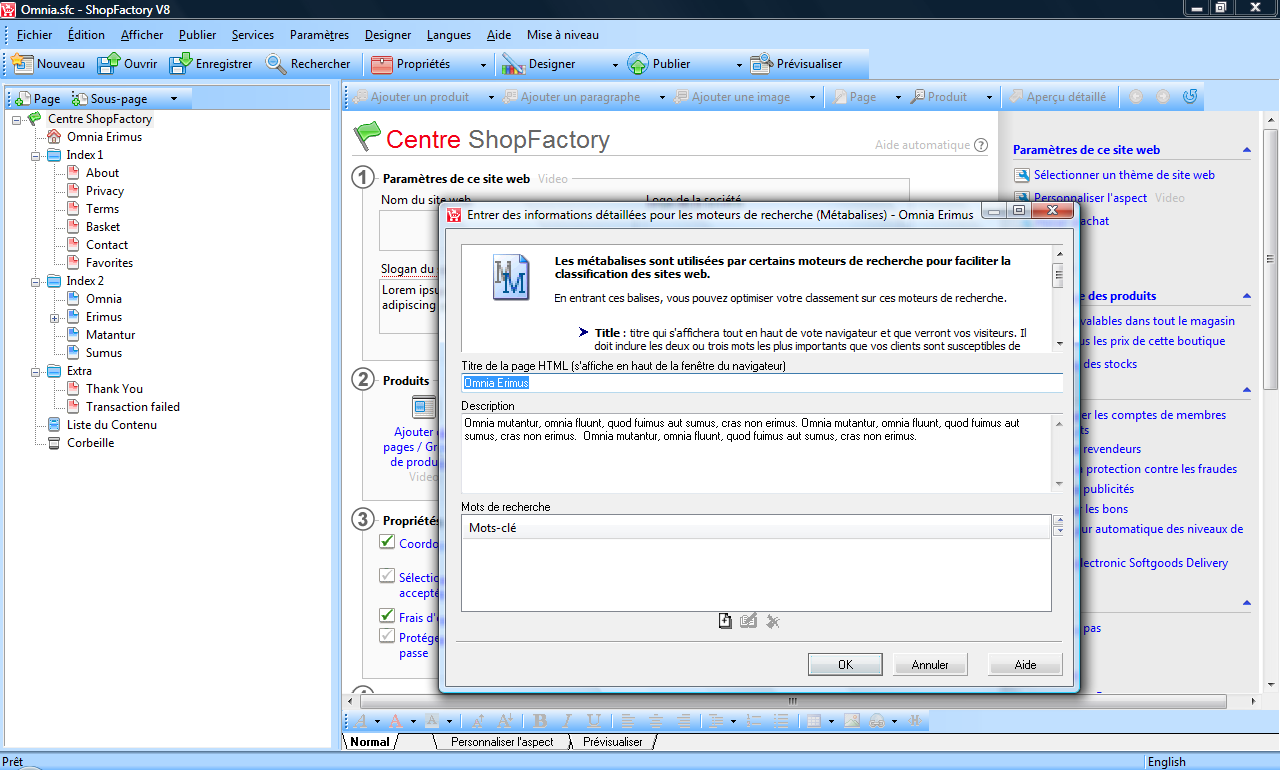1280x770 pixels.
Task: Open the Propriétés dropdown arrow
Action: point(483,65)
